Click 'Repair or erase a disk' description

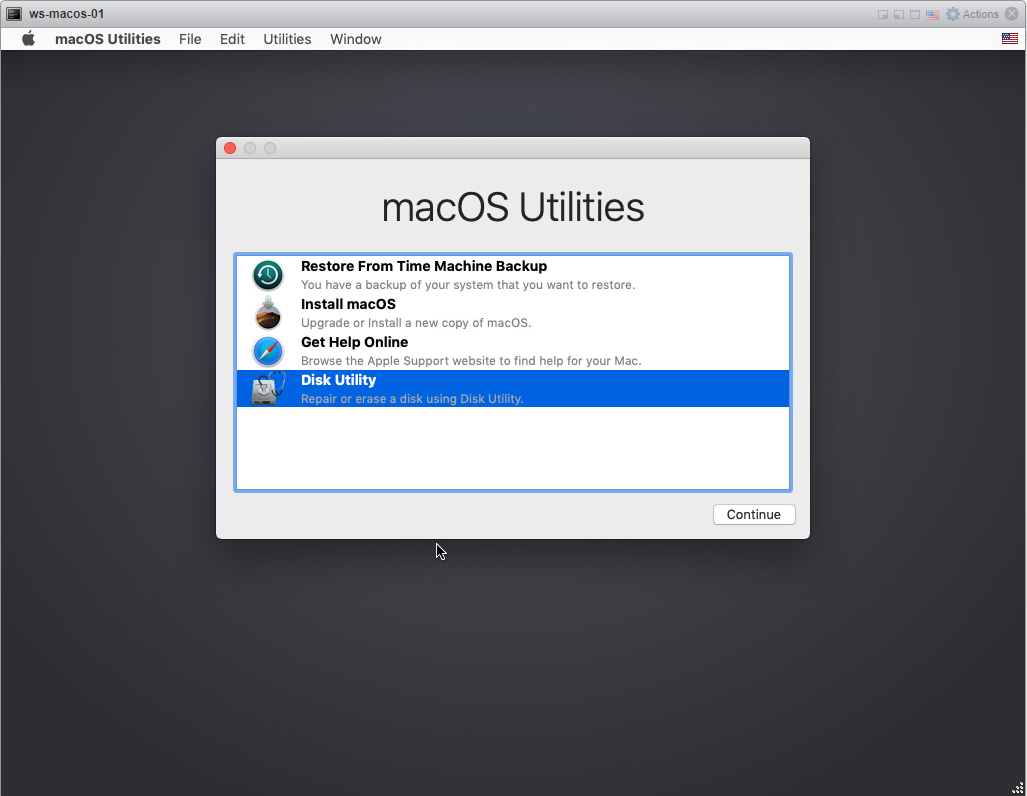[x=412, y=399]
